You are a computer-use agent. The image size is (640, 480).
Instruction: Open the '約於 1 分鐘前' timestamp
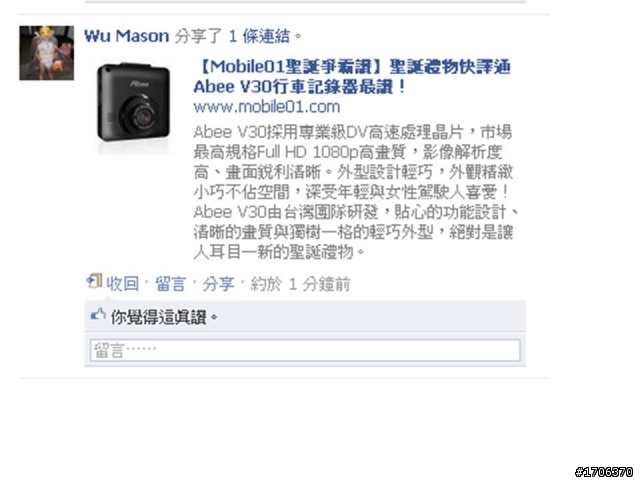(300, 284)
